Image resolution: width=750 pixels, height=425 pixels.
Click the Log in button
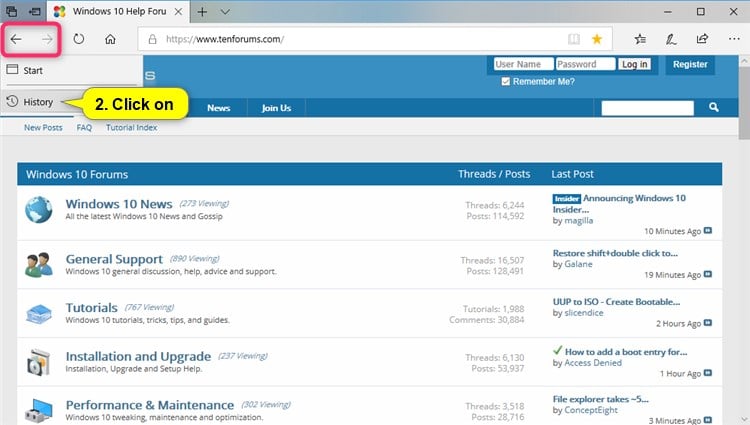coord(634,64)
